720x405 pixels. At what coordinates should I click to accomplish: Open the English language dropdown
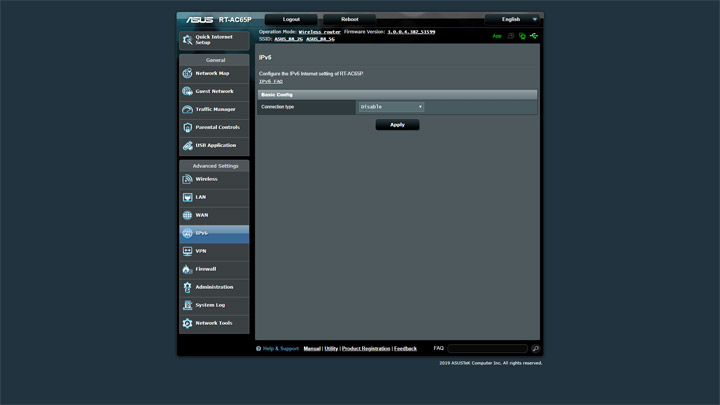point(512,19)
